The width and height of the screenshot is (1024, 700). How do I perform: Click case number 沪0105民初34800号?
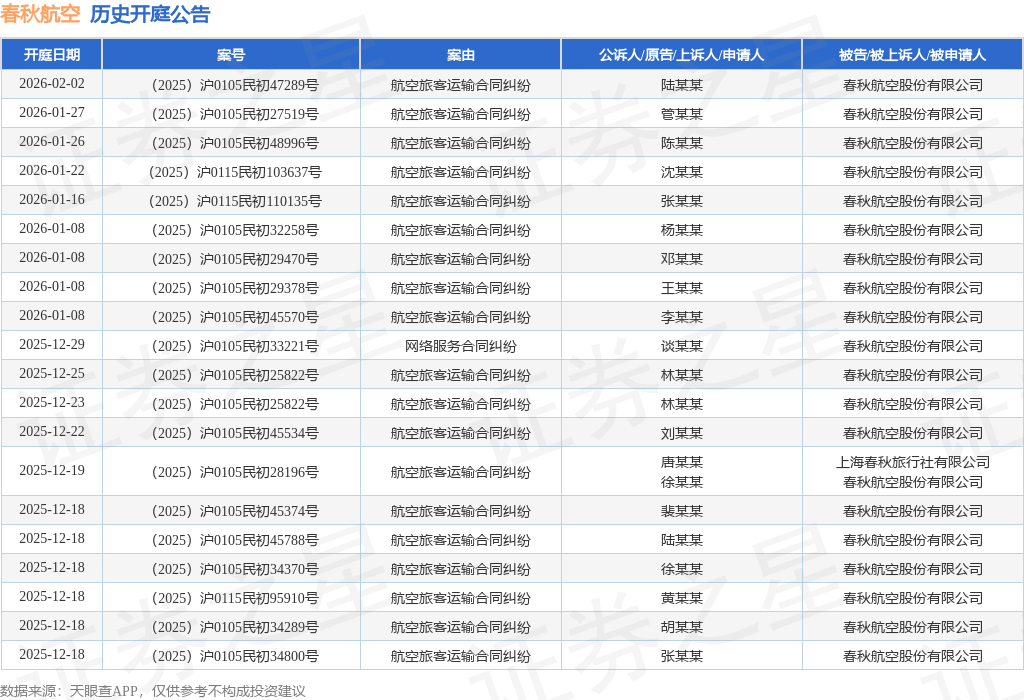pos(235,656)
